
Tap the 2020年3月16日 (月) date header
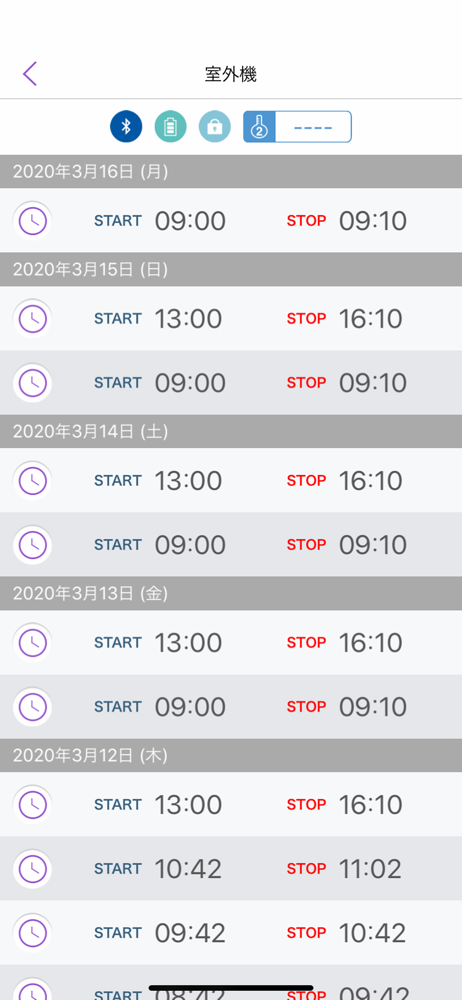(x=231, y=172)
